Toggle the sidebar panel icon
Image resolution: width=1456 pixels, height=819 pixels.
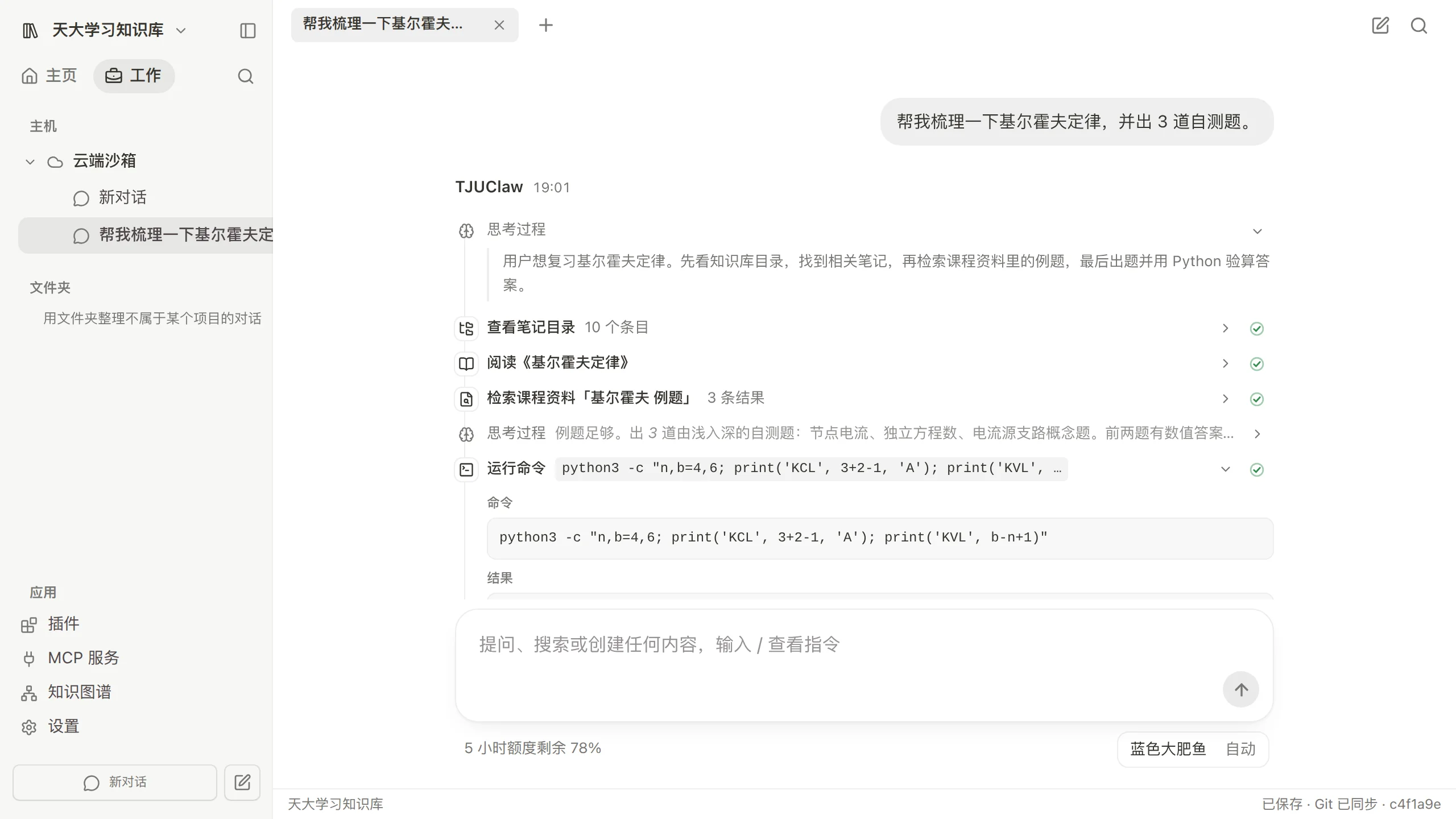pyautogui.click(x=248, y=30)
